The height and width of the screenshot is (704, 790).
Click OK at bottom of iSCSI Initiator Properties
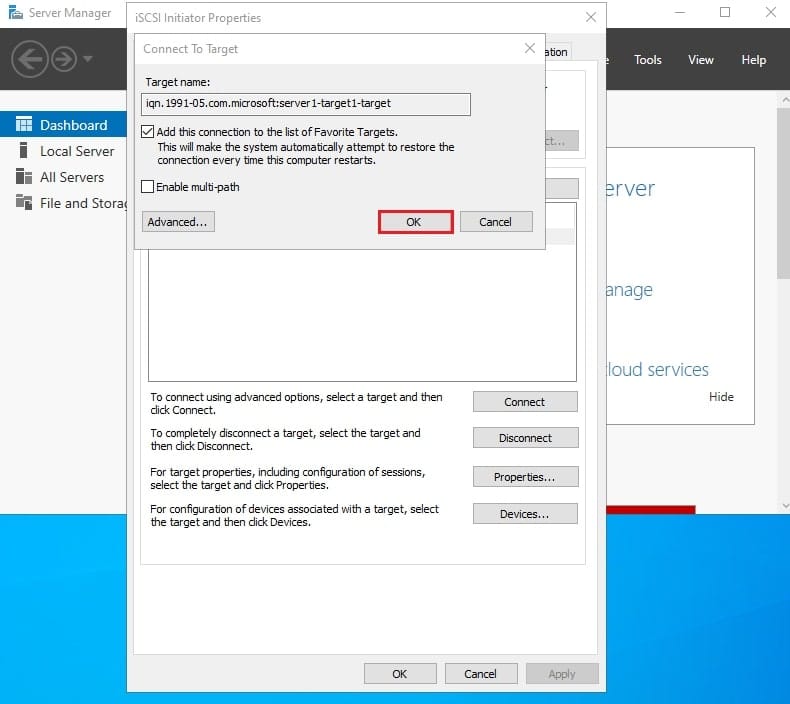click(400, 674)
